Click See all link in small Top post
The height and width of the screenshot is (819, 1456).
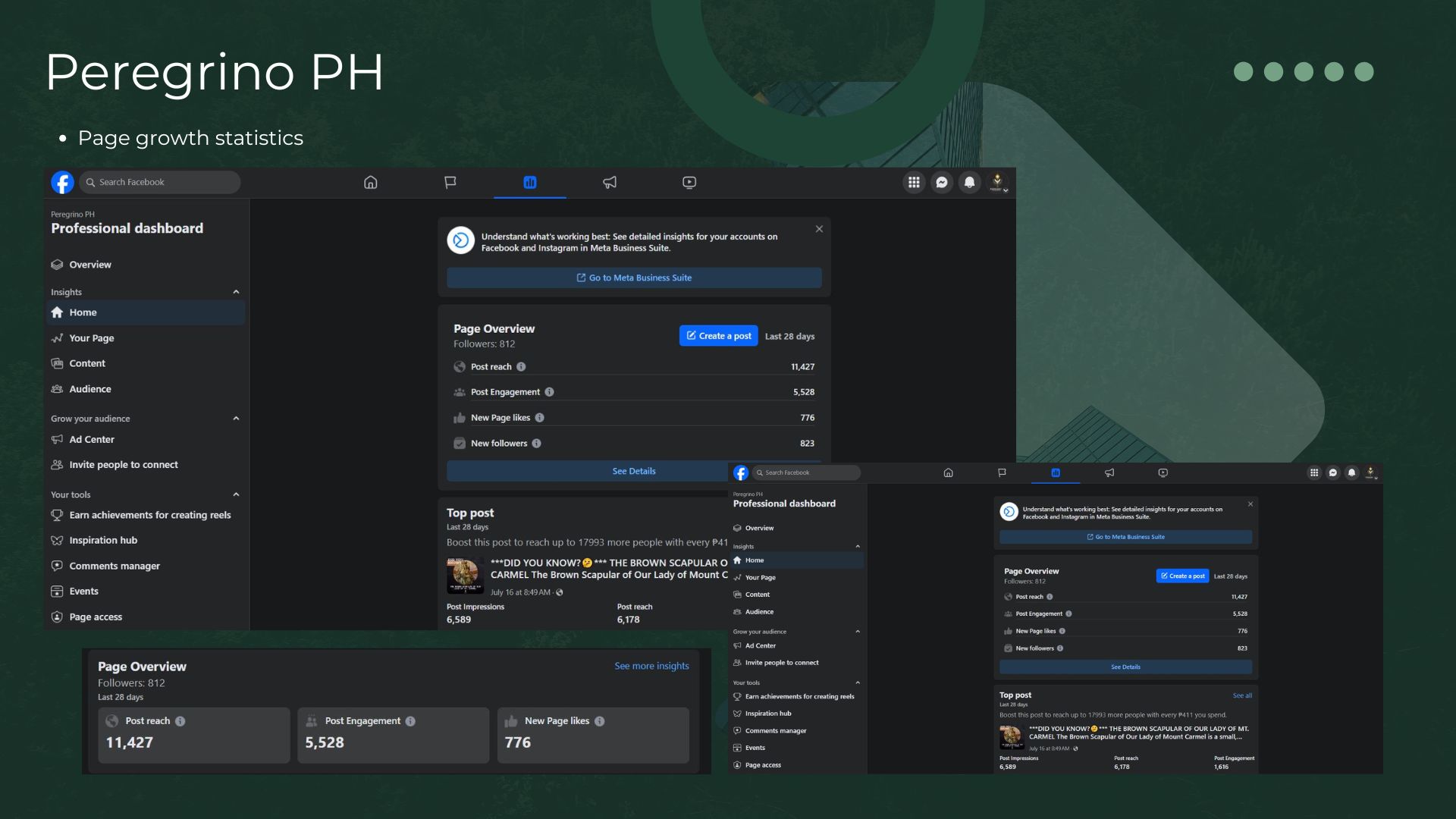coord(1242,695)
